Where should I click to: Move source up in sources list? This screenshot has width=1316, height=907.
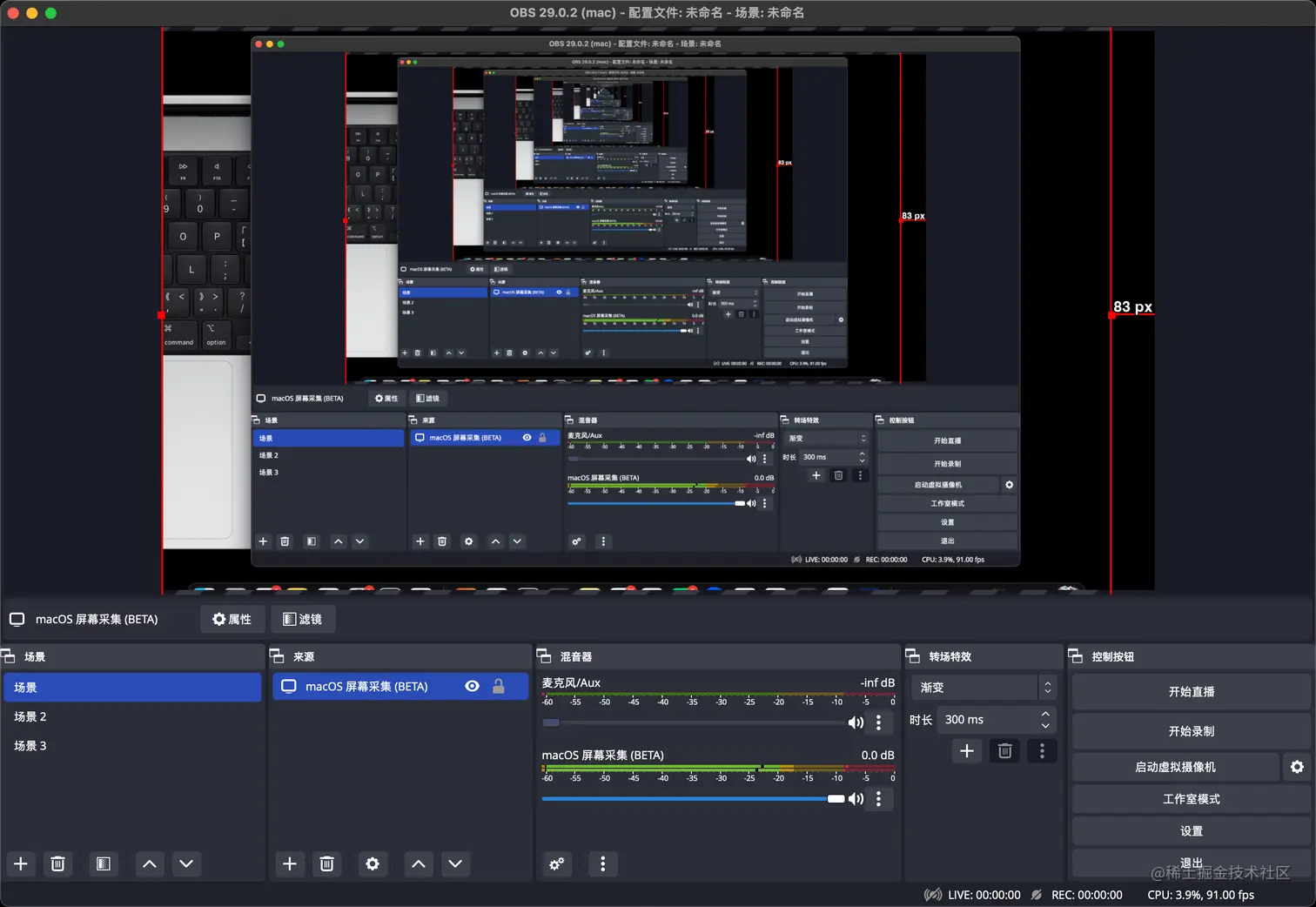[419, 863]
